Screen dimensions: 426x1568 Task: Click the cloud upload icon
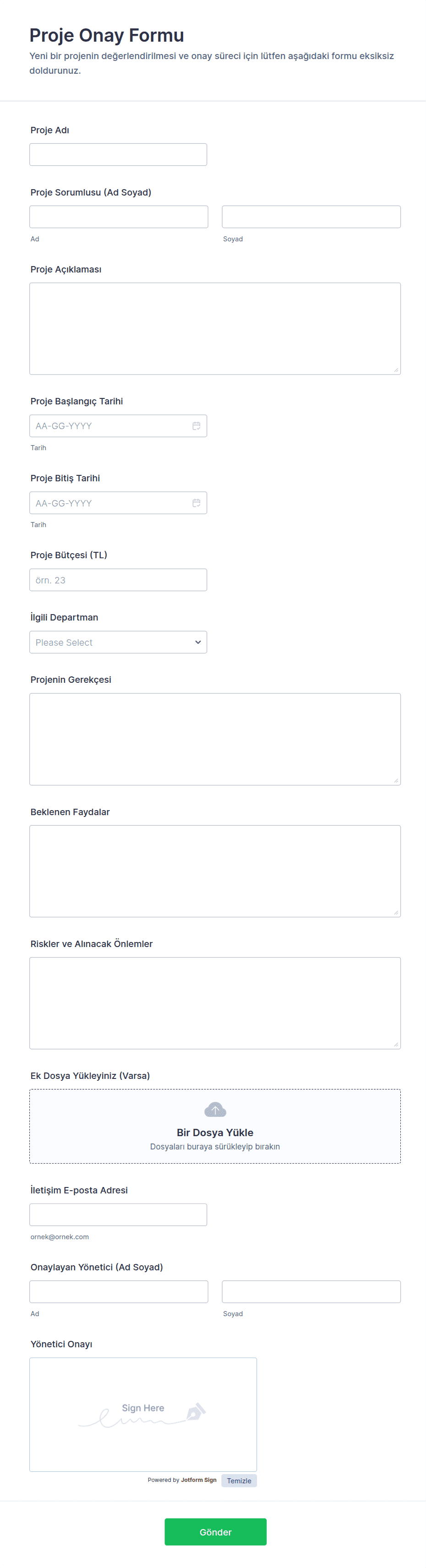215,1110
